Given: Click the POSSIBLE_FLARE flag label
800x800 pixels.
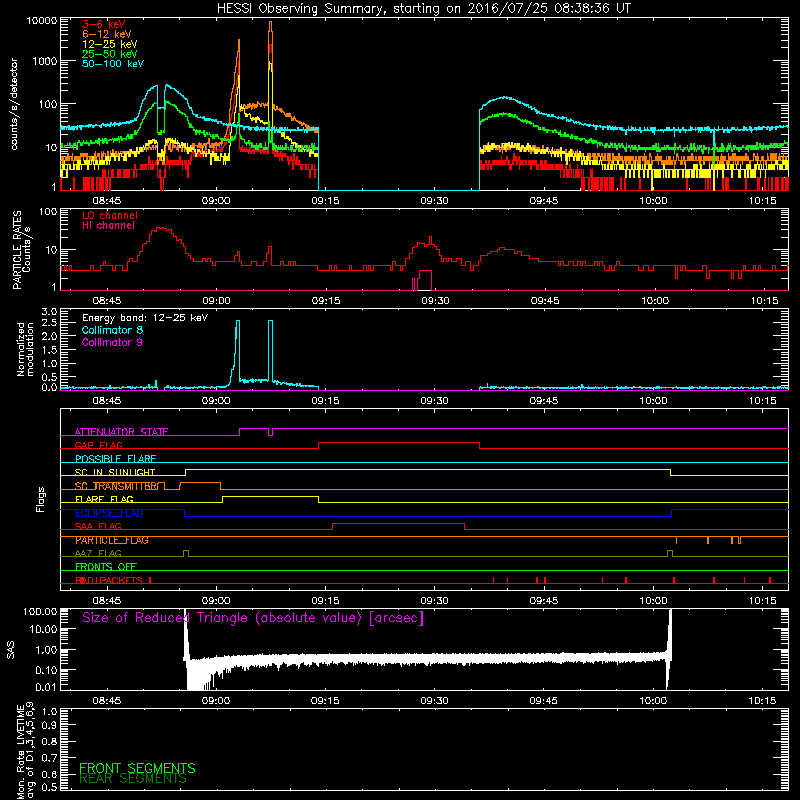Looking at the screenshot, I should click(x=115, y=459).
